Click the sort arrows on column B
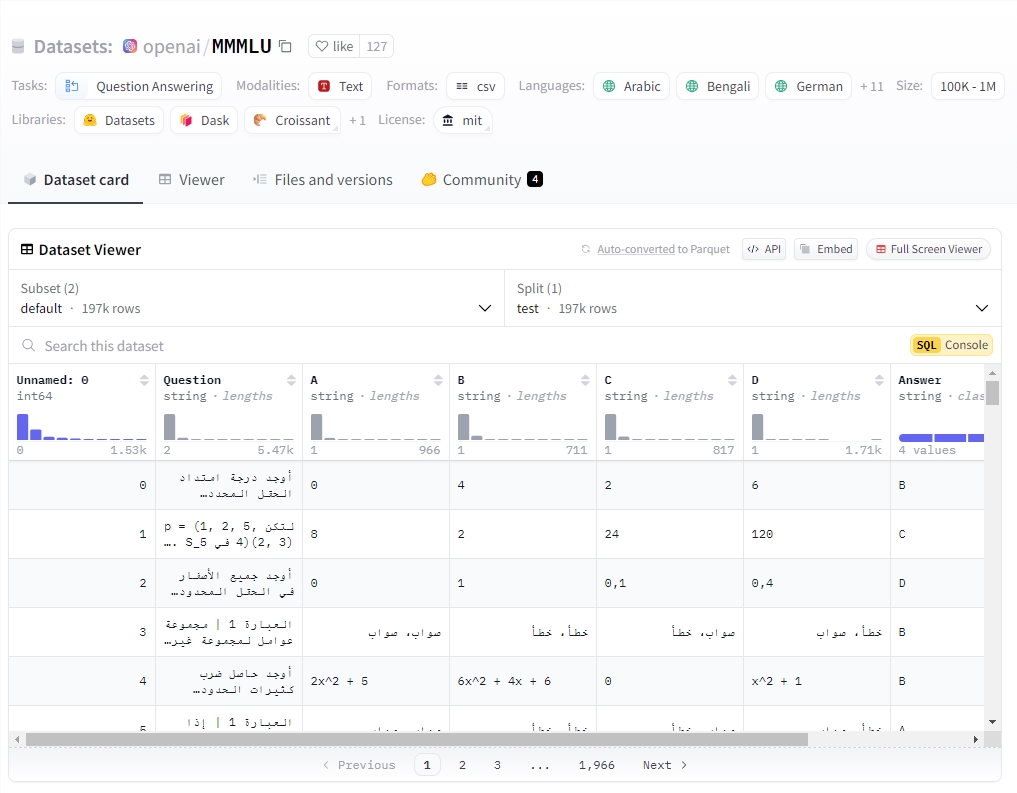 coord(585,380)
